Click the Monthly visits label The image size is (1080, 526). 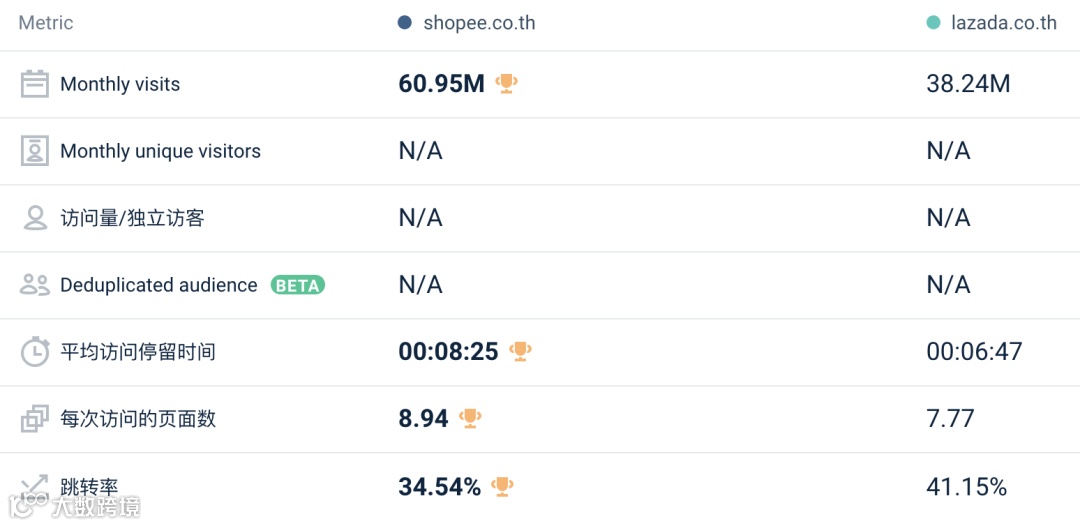120,84
